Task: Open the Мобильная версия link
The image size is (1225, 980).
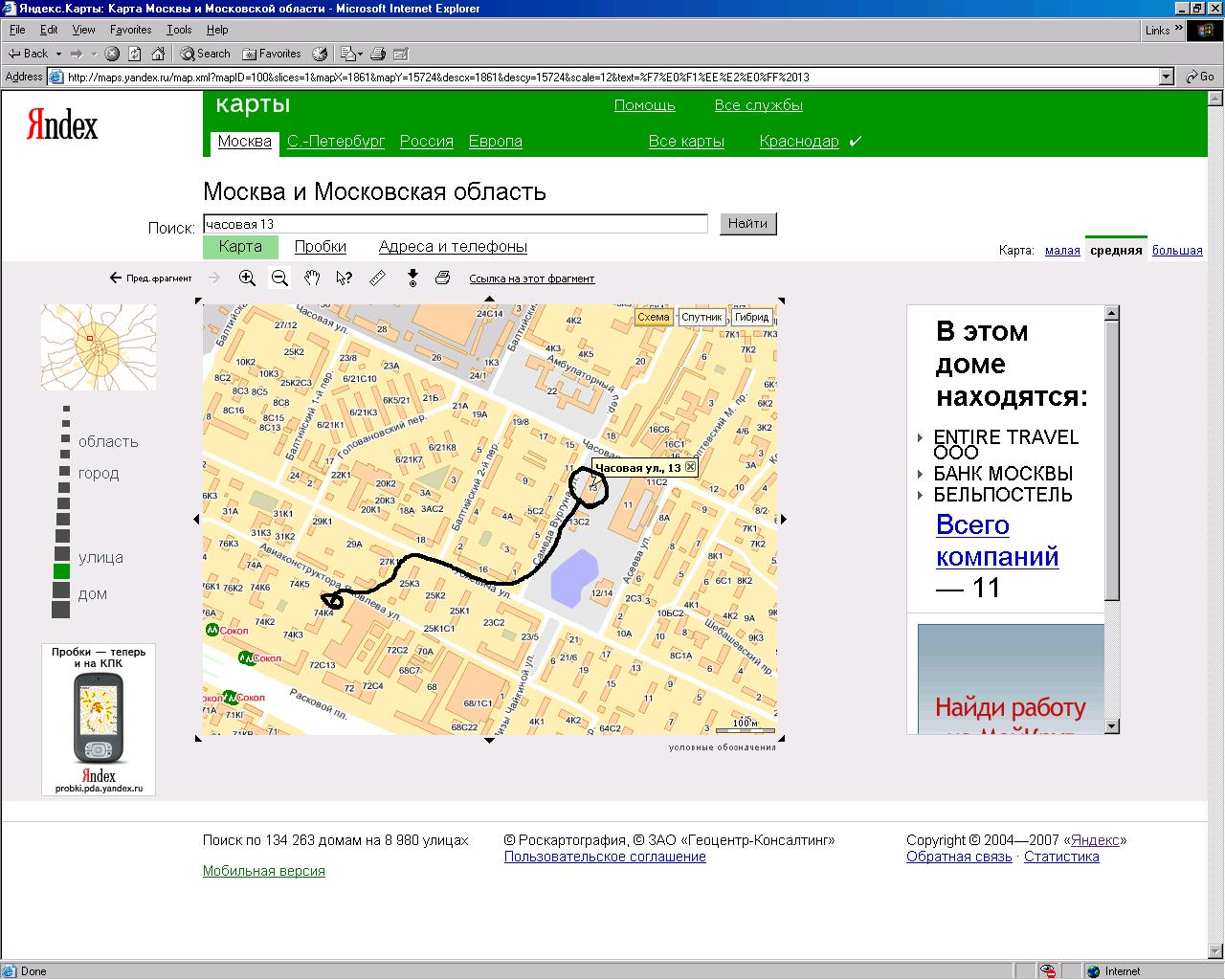Action: [x=263, y=871]
